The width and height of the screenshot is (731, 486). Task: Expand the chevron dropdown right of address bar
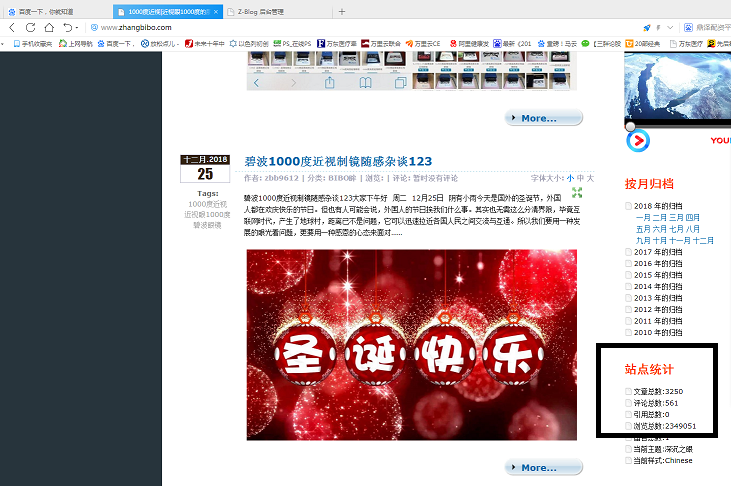click(x=670, y=28)
